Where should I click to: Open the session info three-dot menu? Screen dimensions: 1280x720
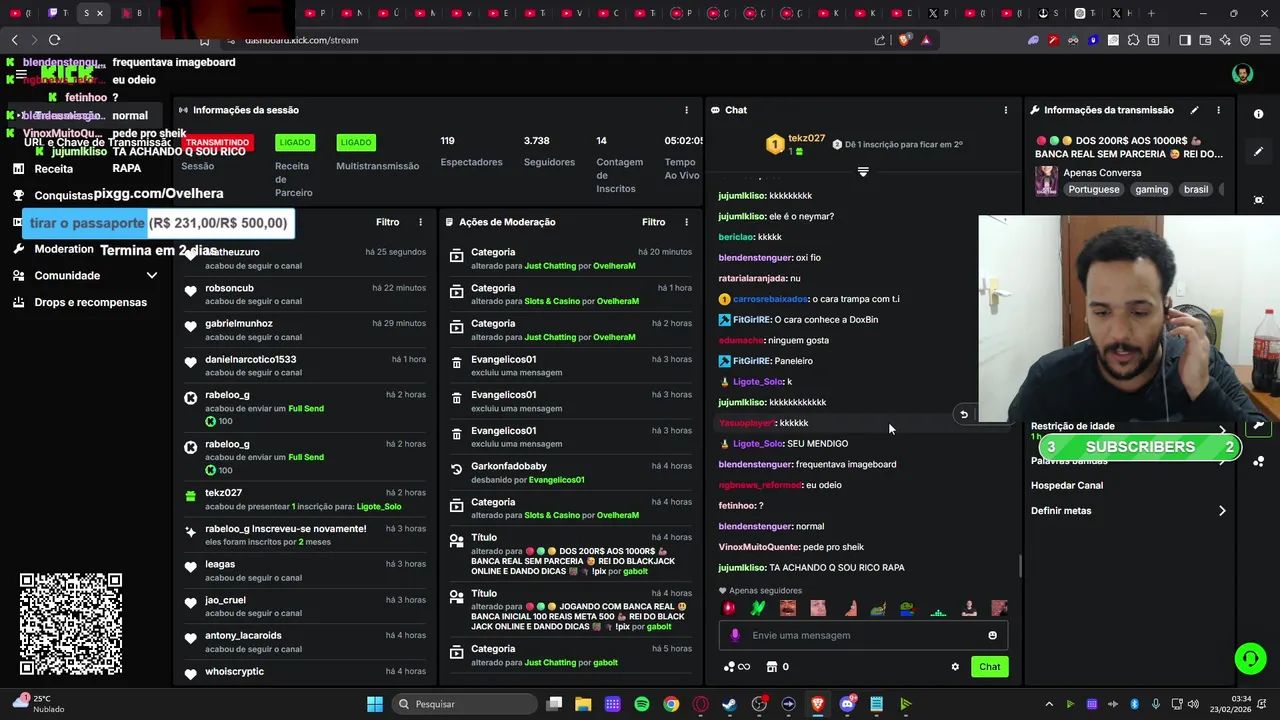click(686, 110)
